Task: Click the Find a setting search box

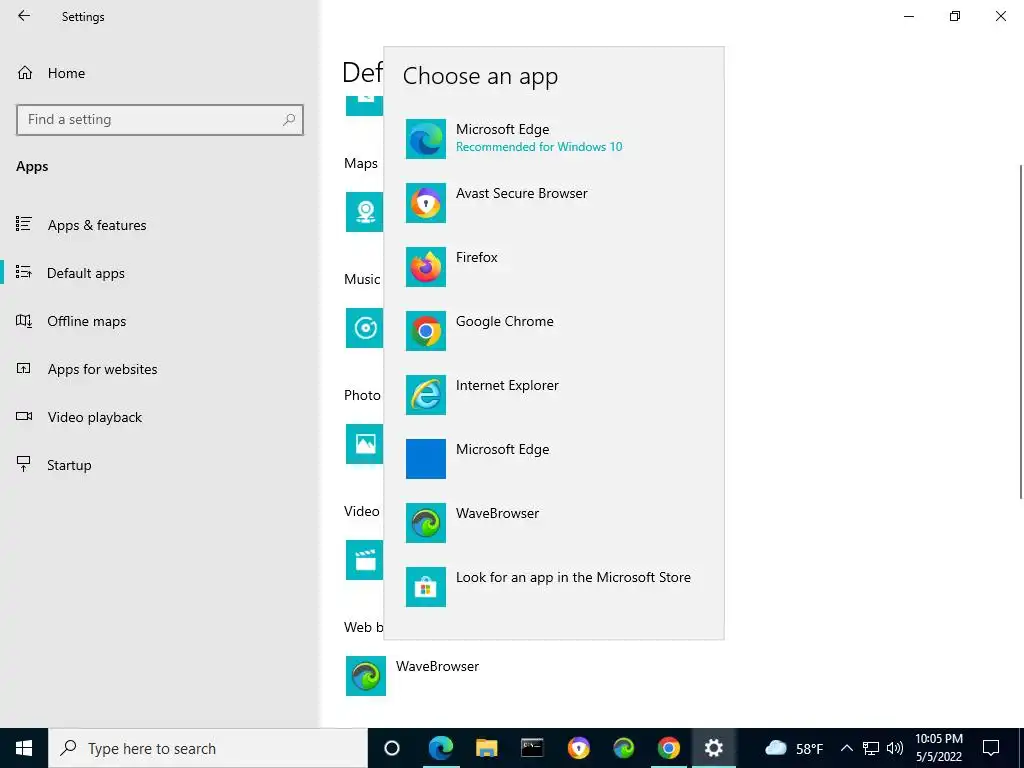Action: tap(160, 120)
